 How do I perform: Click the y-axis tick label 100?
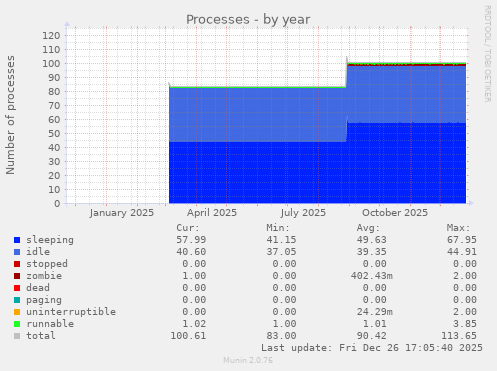(x=51, y=64)
